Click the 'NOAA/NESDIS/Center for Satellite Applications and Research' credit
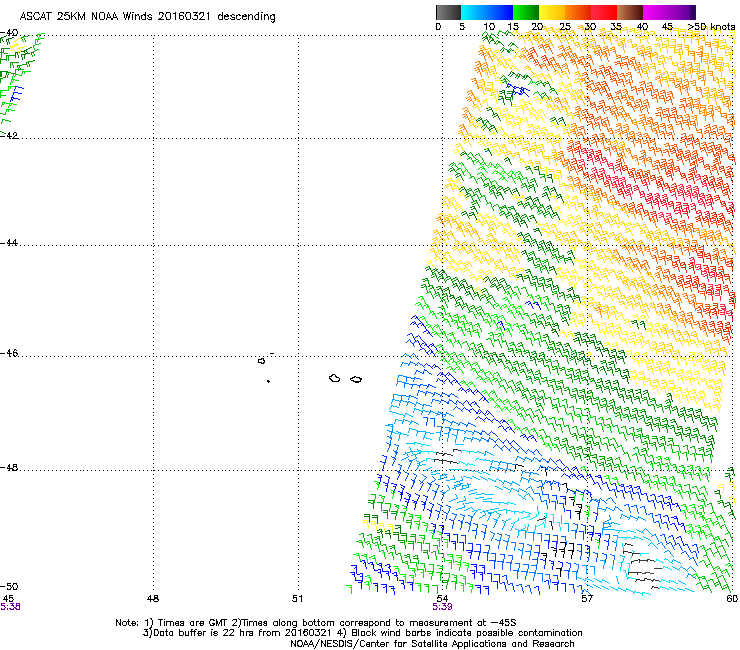This screenshot has width=740, height=650. [432, 644]
